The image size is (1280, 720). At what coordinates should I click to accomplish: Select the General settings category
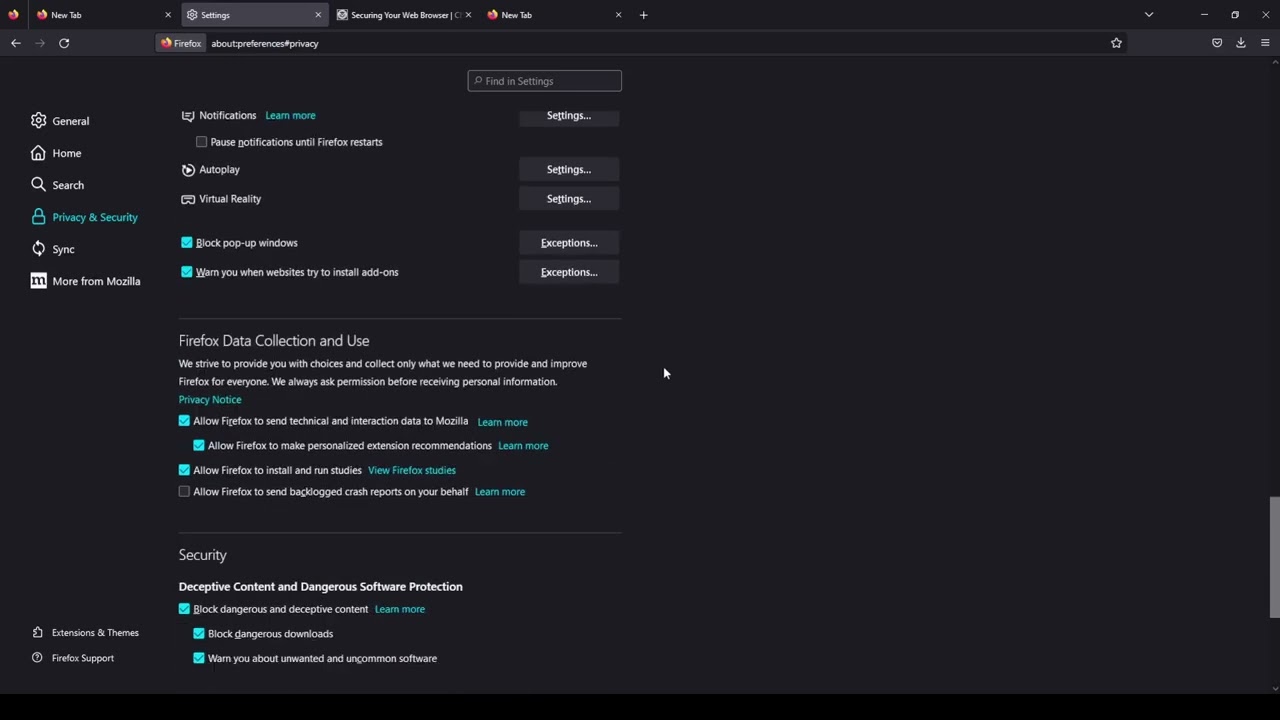click(70, 121)
